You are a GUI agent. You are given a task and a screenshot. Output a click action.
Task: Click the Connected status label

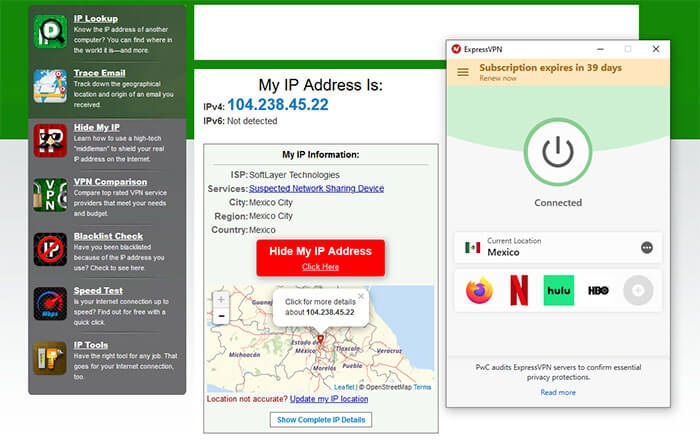coord(558,203)
